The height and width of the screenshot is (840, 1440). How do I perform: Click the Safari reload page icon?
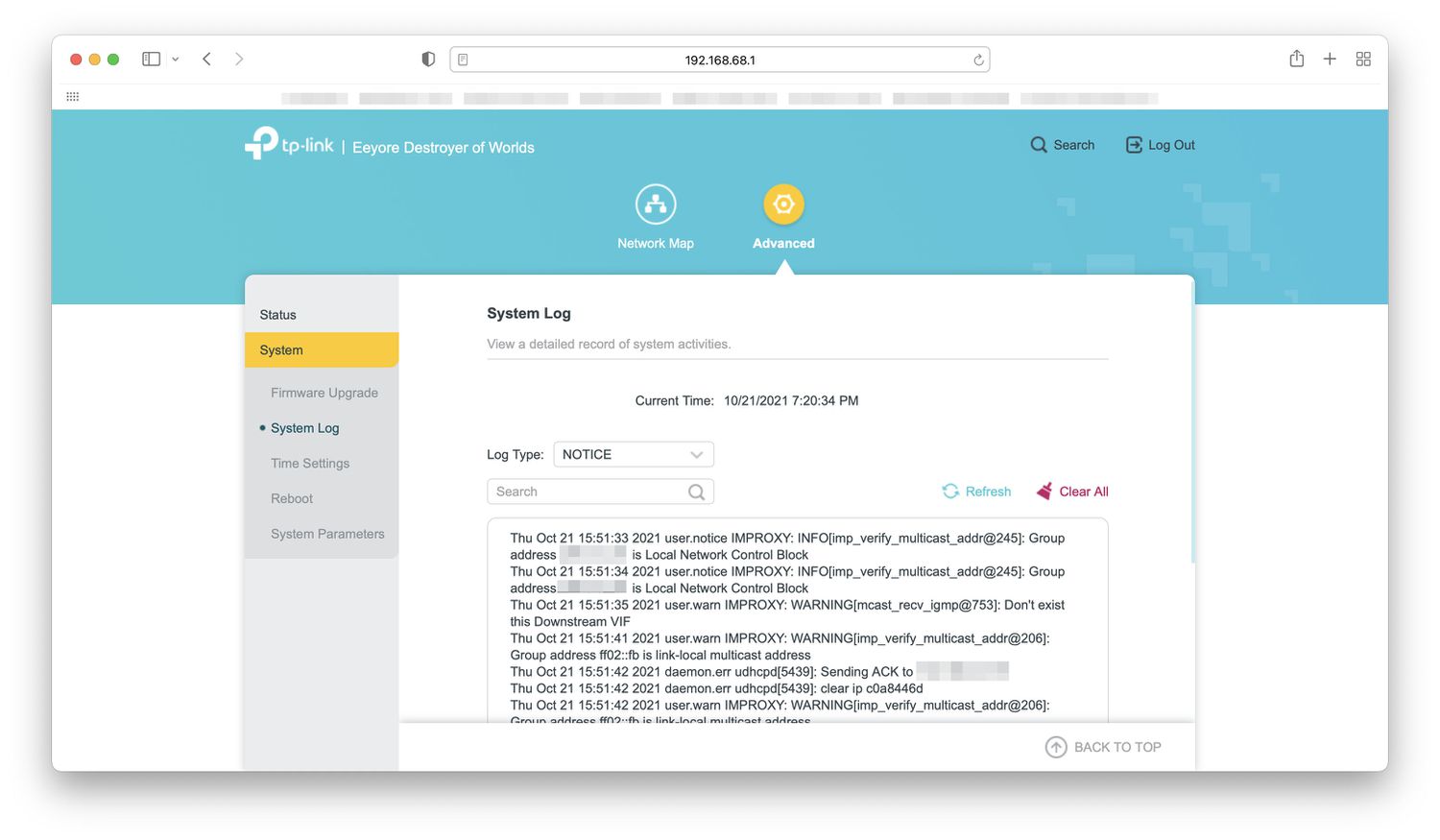[978, 60]
